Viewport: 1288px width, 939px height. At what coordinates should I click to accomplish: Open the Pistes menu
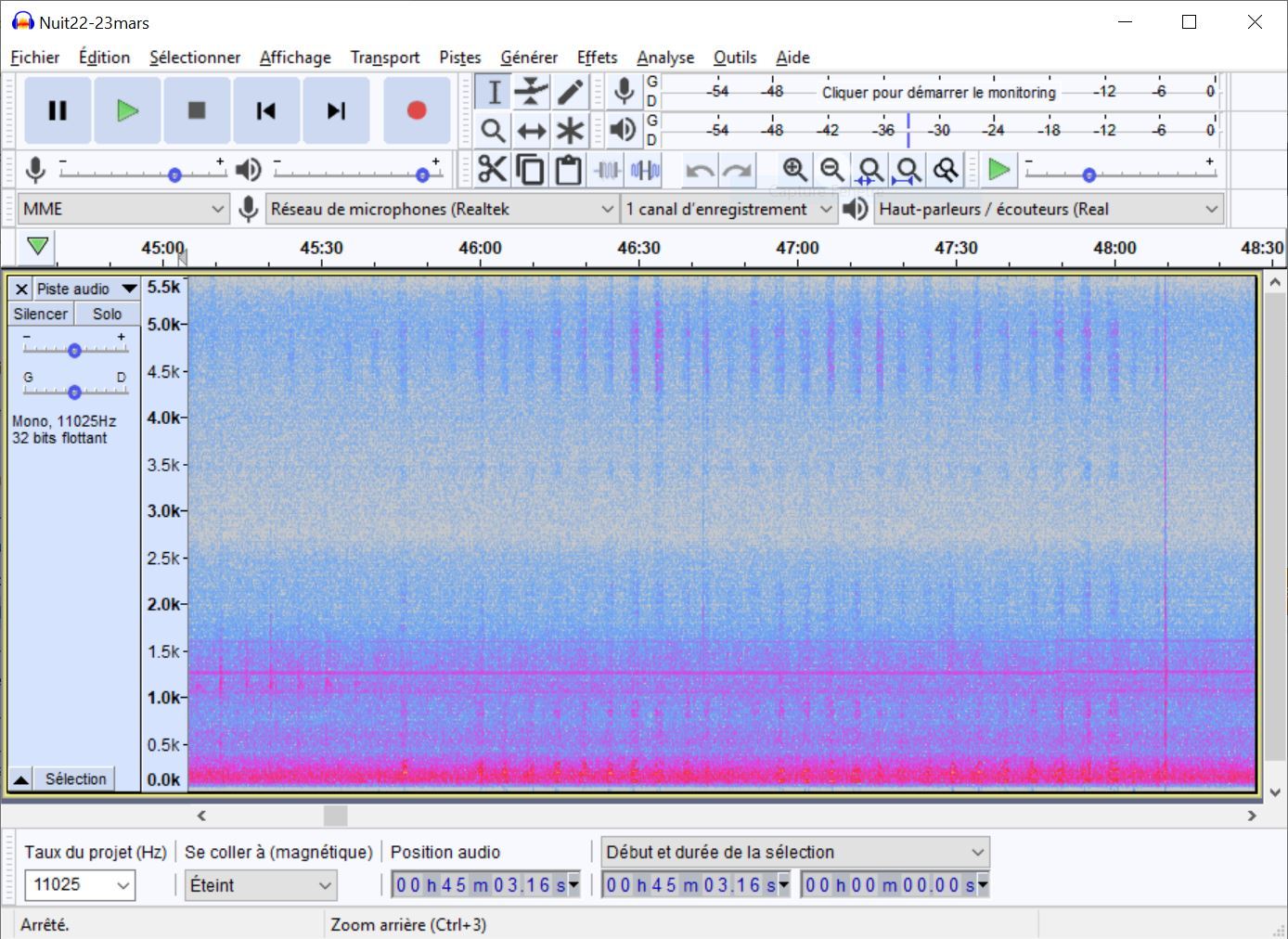point(460,58)
